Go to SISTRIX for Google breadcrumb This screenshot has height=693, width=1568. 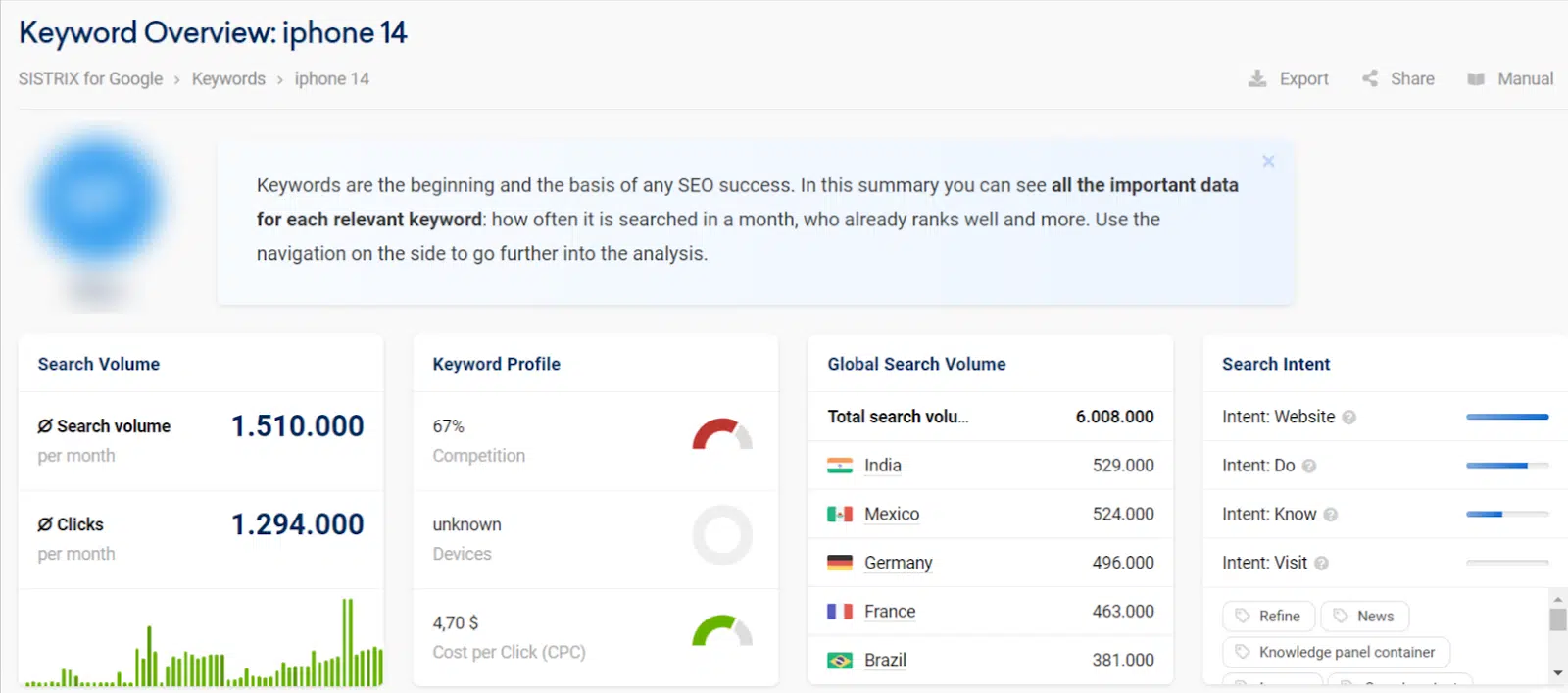tap(90, 78)
